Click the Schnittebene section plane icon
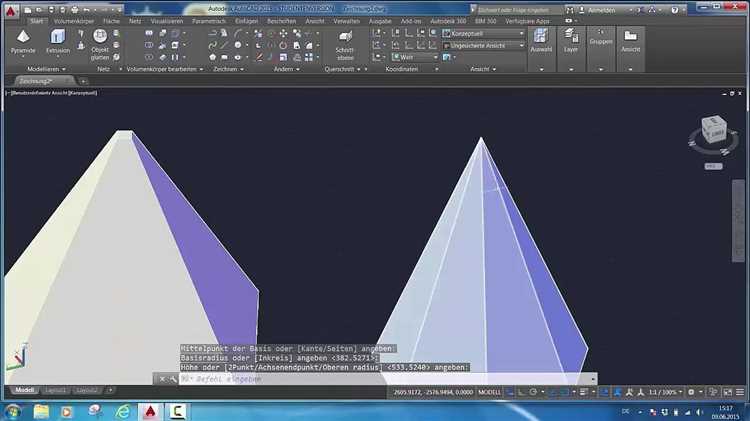 [345, 37]
